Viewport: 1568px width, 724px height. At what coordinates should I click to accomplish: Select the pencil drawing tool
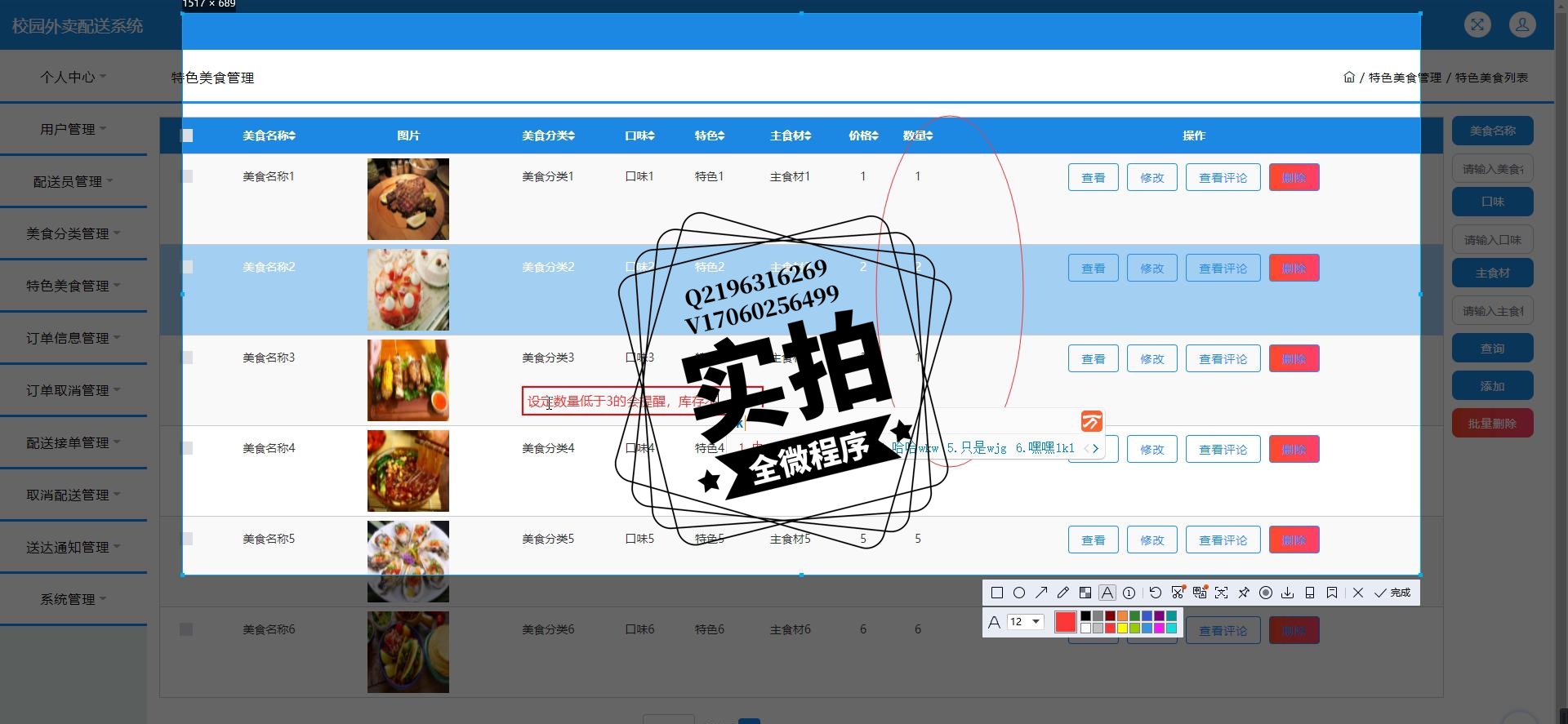(x=1063, y=593)
